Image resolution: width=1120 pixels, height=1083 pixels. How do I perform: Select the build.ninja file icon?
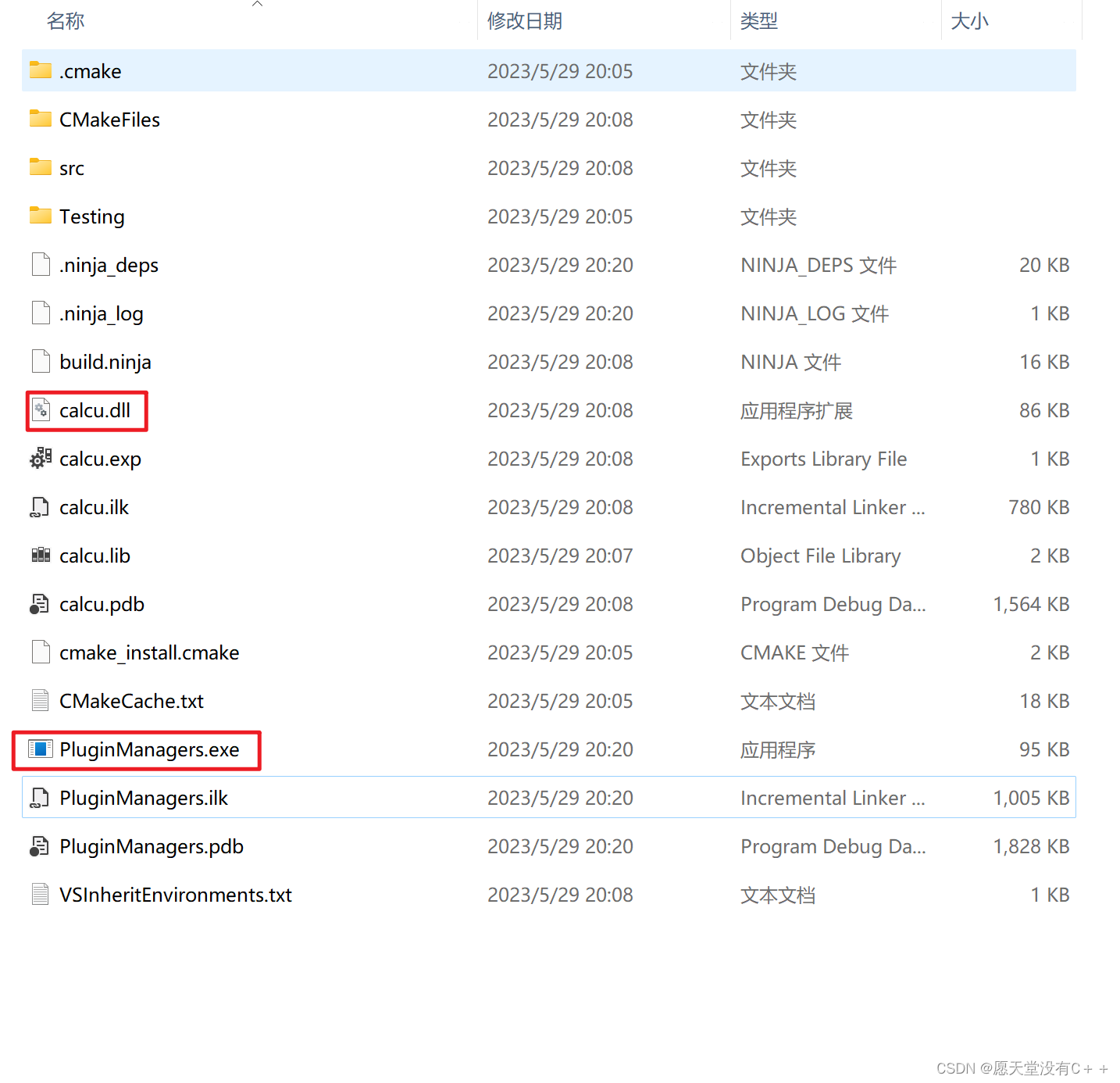[x=41, y=361]
